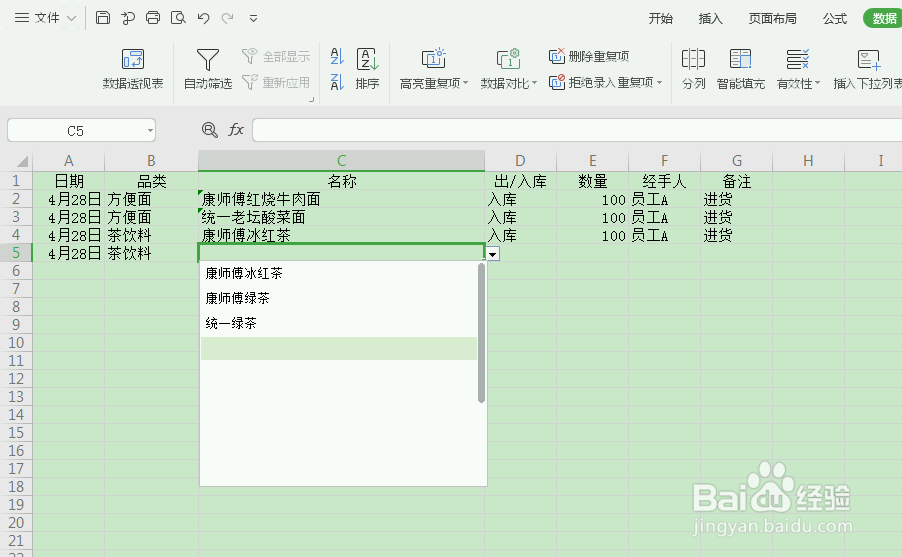Sort descending with the Z-A icon
902x557 pixels.
337,82
